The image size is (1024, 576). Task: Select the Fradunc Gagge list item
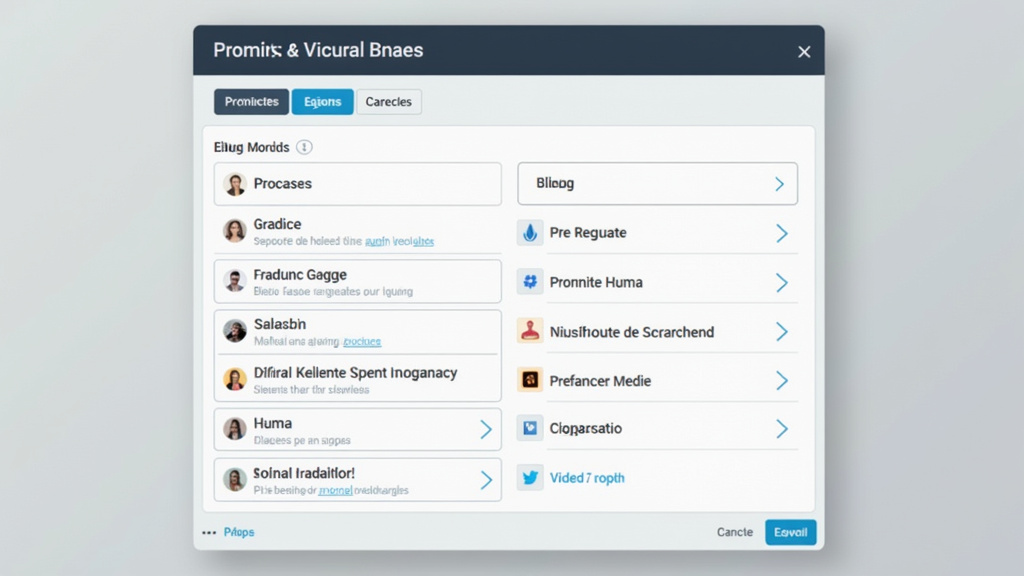pyautogui.click(x=357, y=282)
